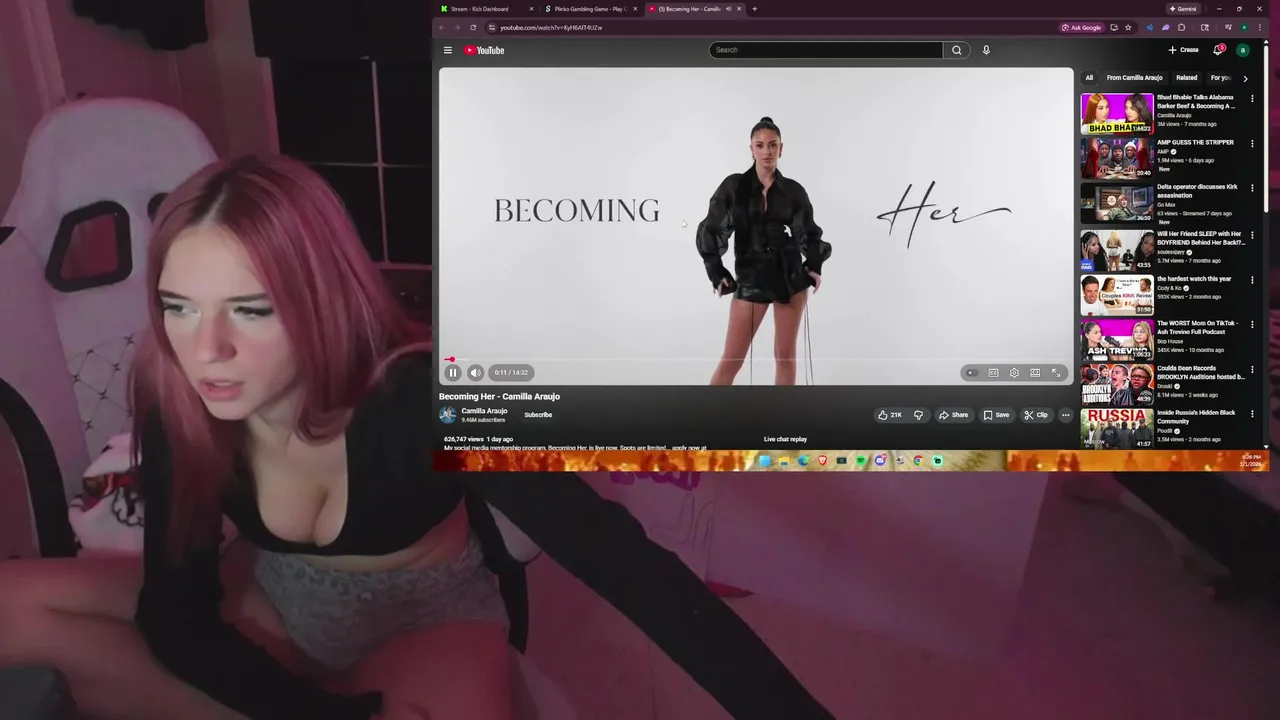Enter full screen mode

tap(1056, 373)
